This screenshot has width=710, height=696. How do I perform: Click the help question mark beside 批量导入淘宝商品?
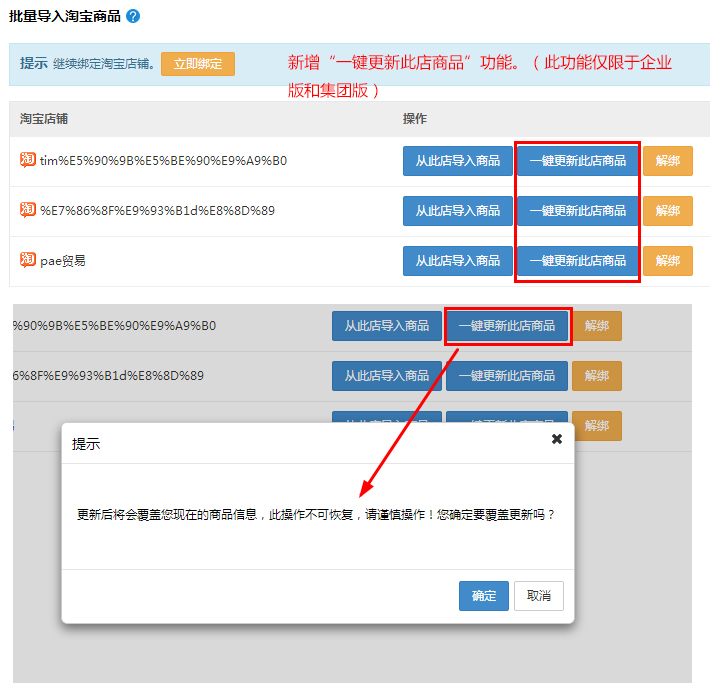[133, 16]
